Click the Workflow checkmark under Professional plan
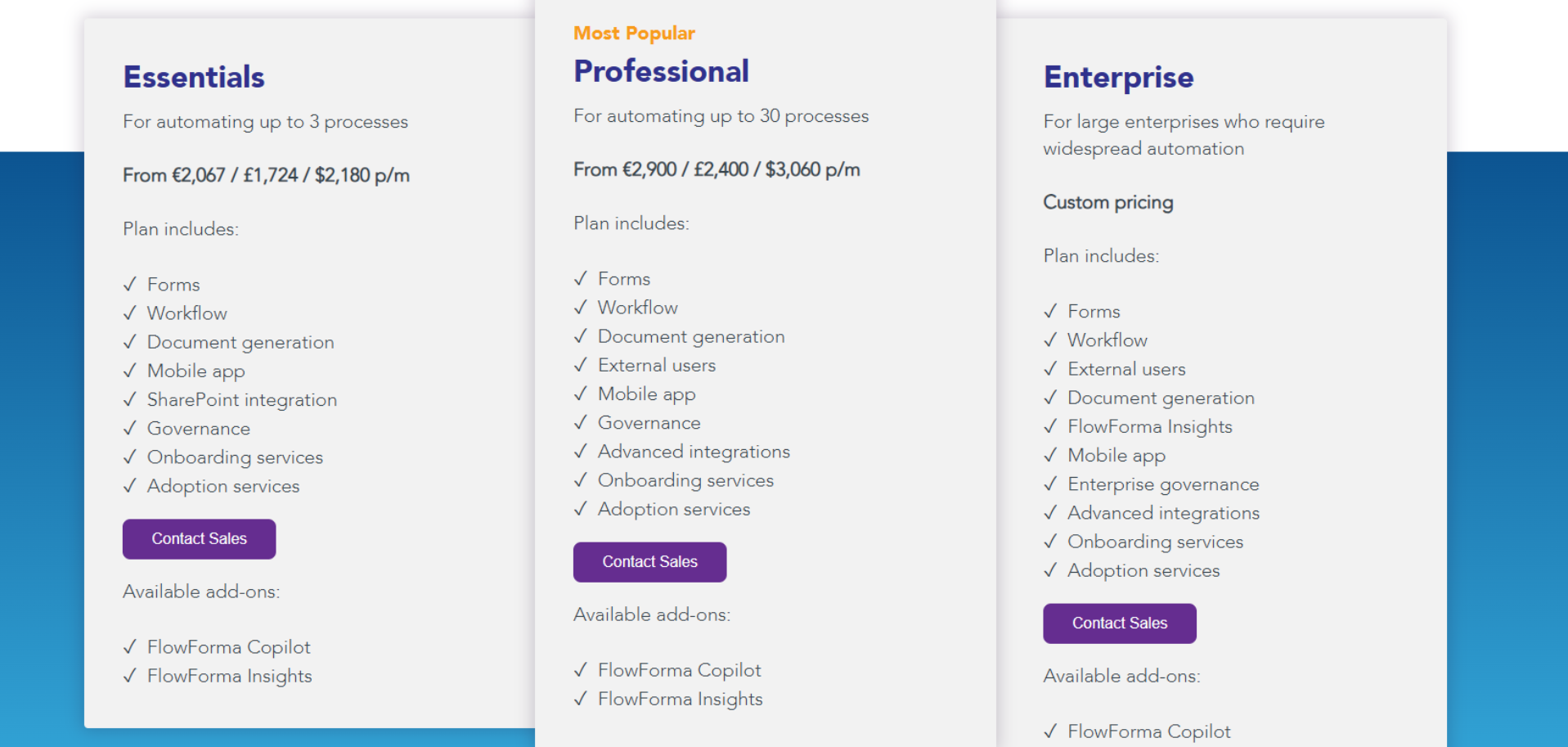This screenshot has width=1568, height=747. click(582, 307)
